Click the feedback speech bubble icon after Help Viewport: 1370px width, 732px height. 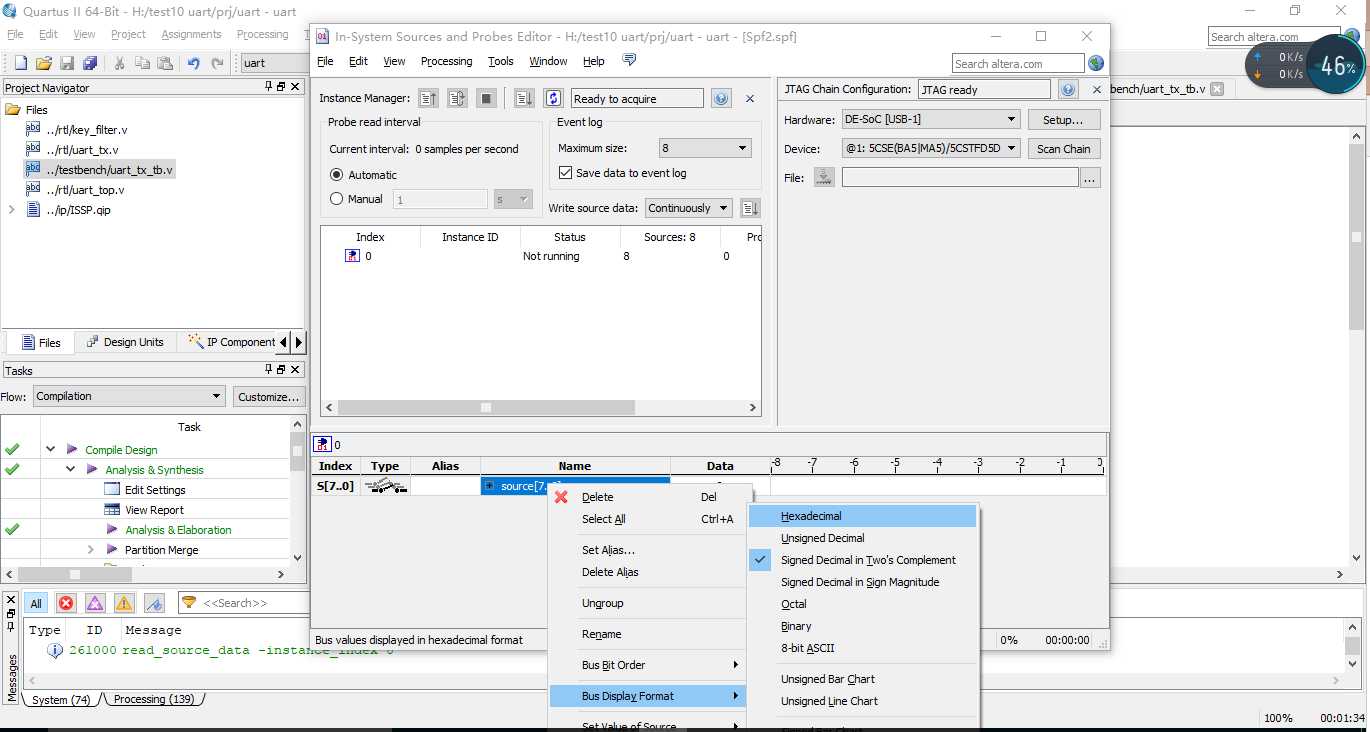pyautogui.click(x=629, y=61)
